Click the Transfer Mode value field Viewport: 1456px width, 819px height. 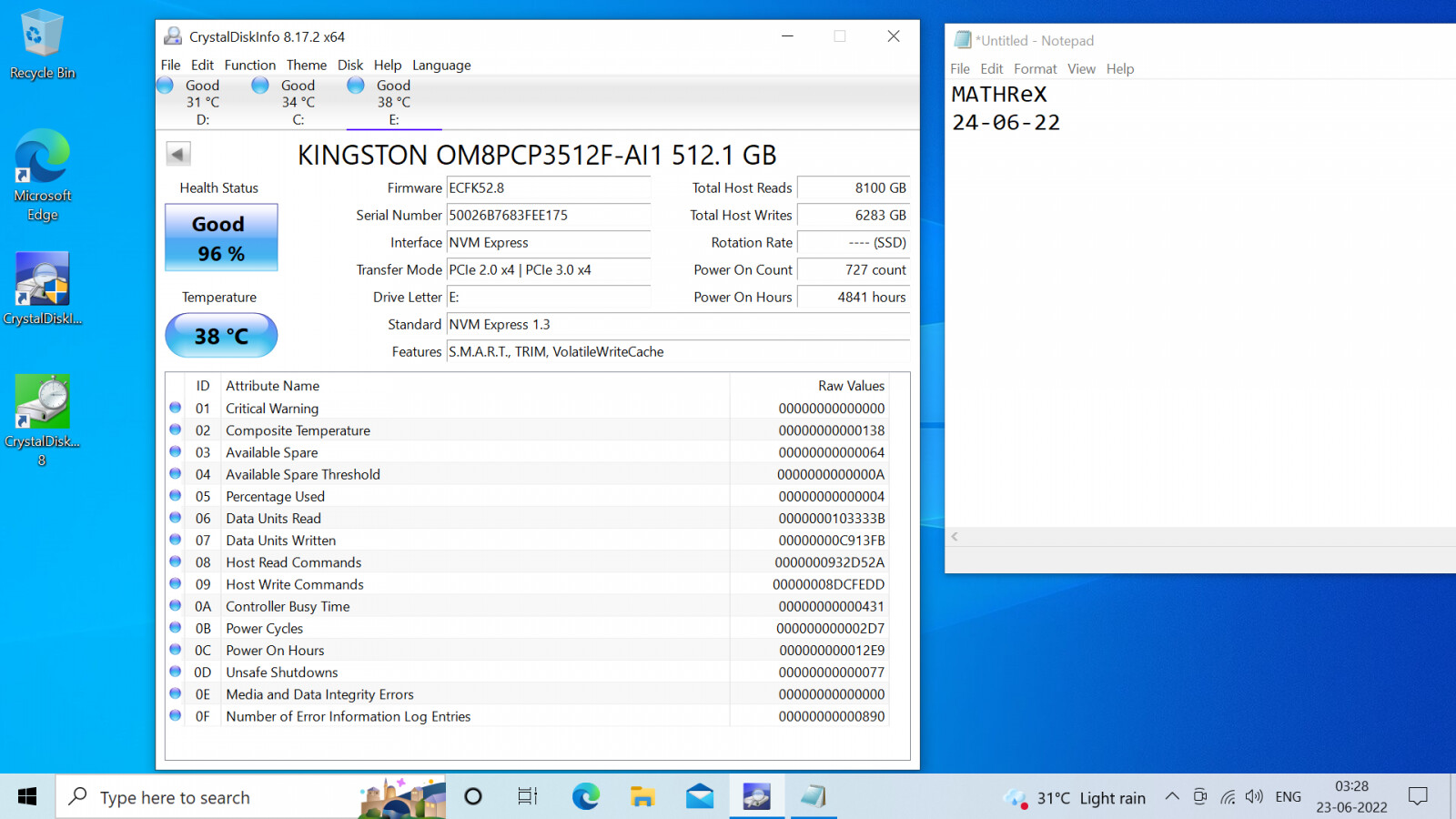549,270
